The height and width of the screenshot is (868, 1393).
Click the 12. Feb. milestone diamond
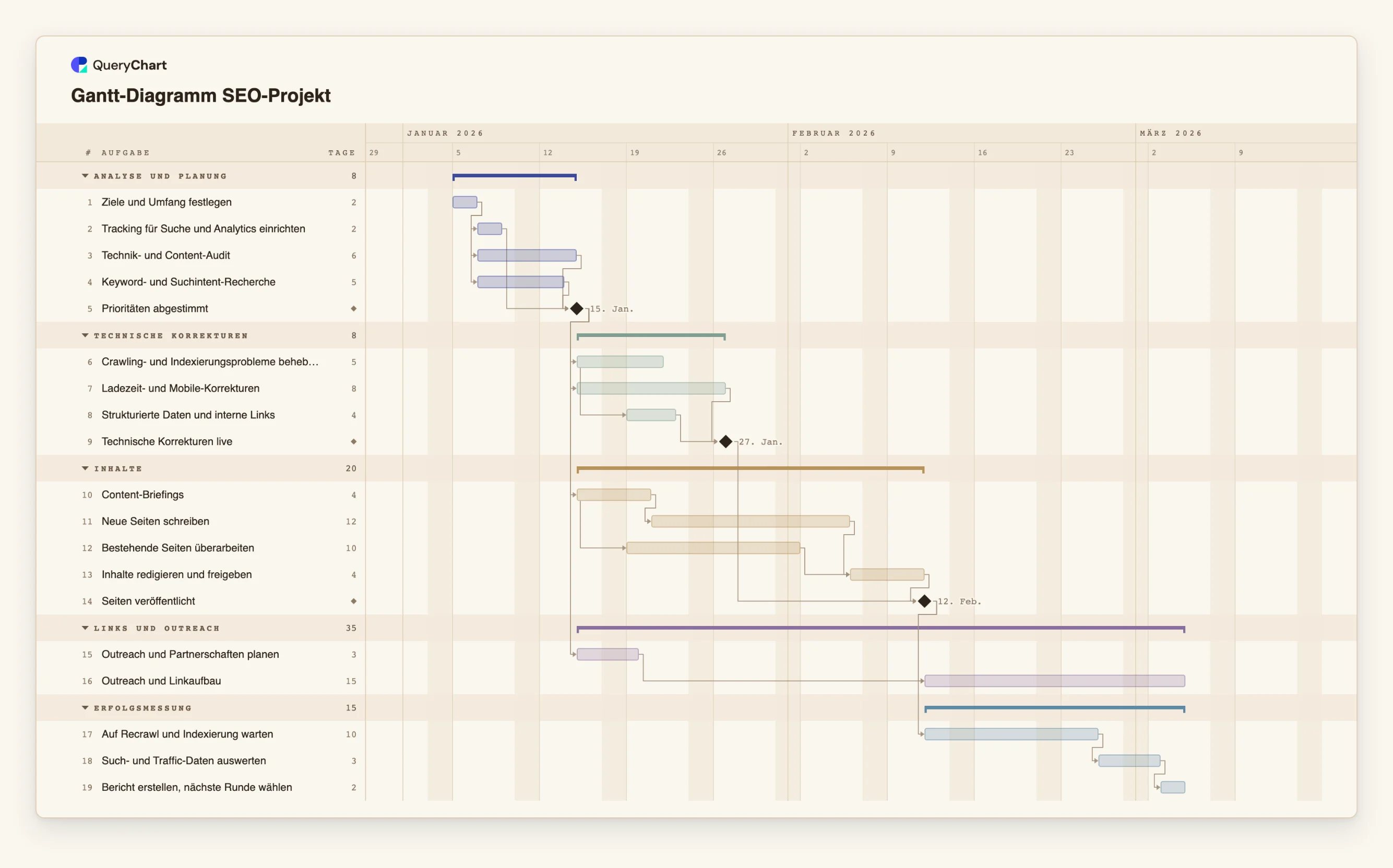pos(924,601)
